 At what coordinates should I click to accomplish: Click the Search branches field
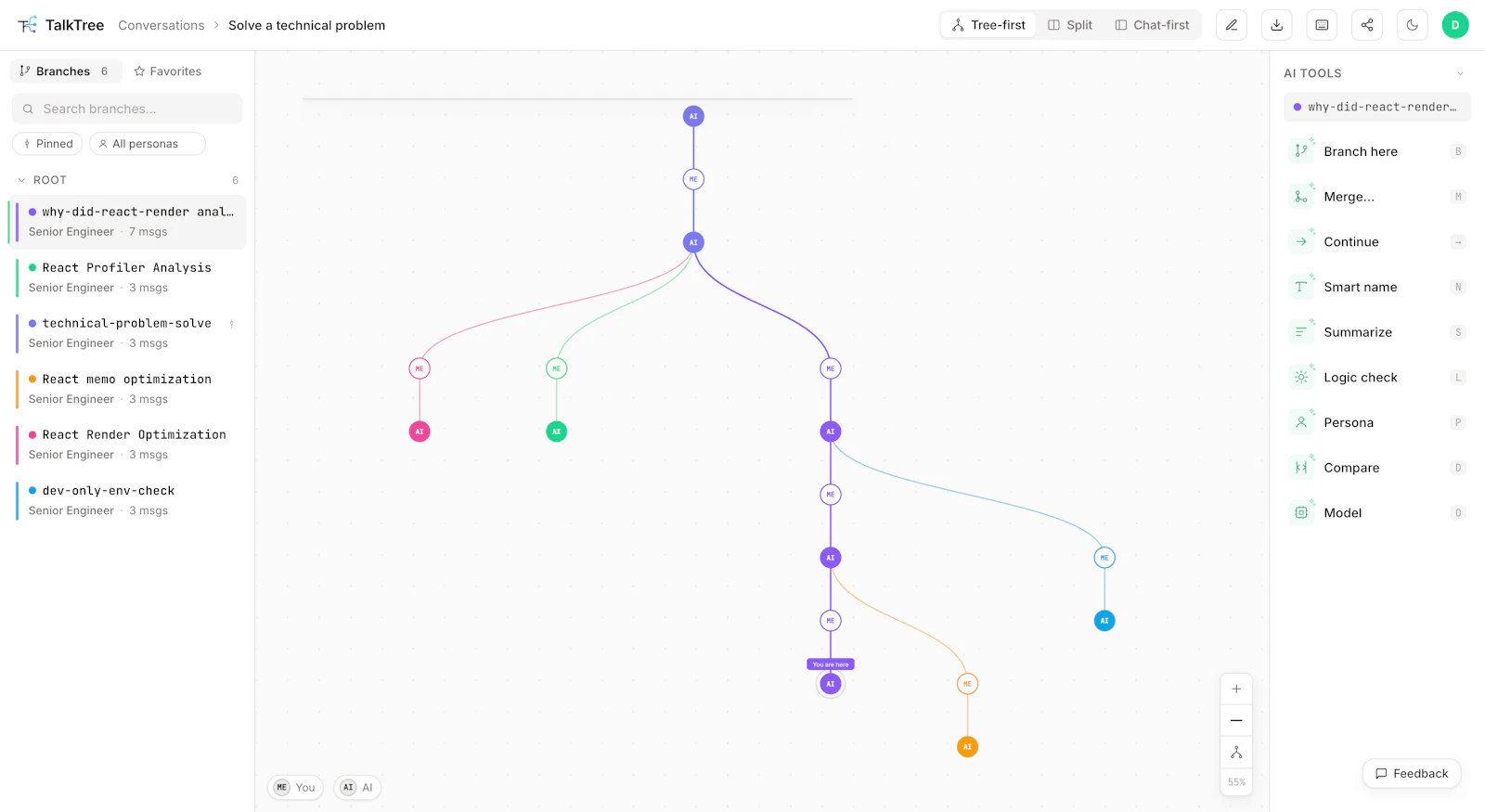(127, 109)
